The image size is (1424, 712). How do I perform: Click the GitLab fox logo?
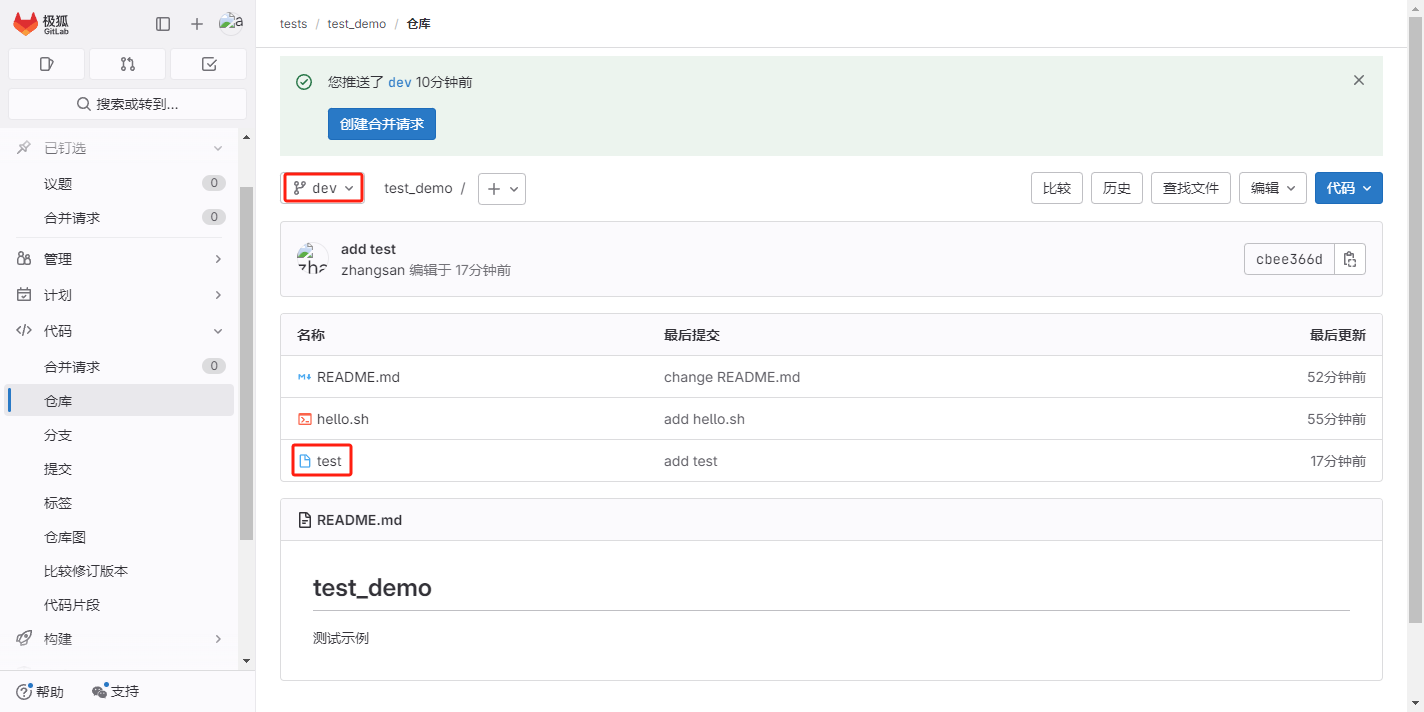pyautogui.click(x=26, y=24)
